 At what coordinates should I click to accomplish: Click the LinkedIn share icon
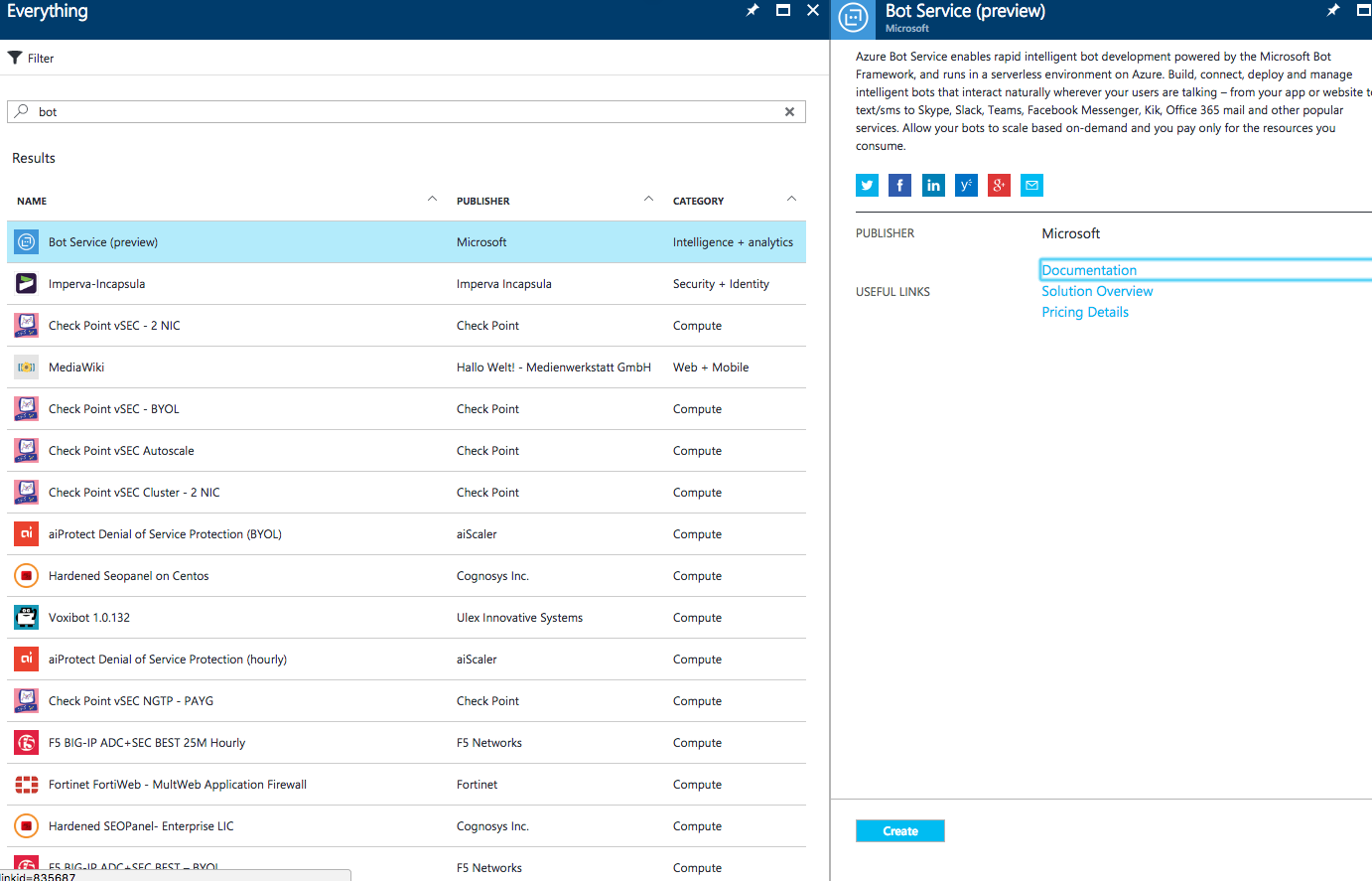[x=933, y=186]
